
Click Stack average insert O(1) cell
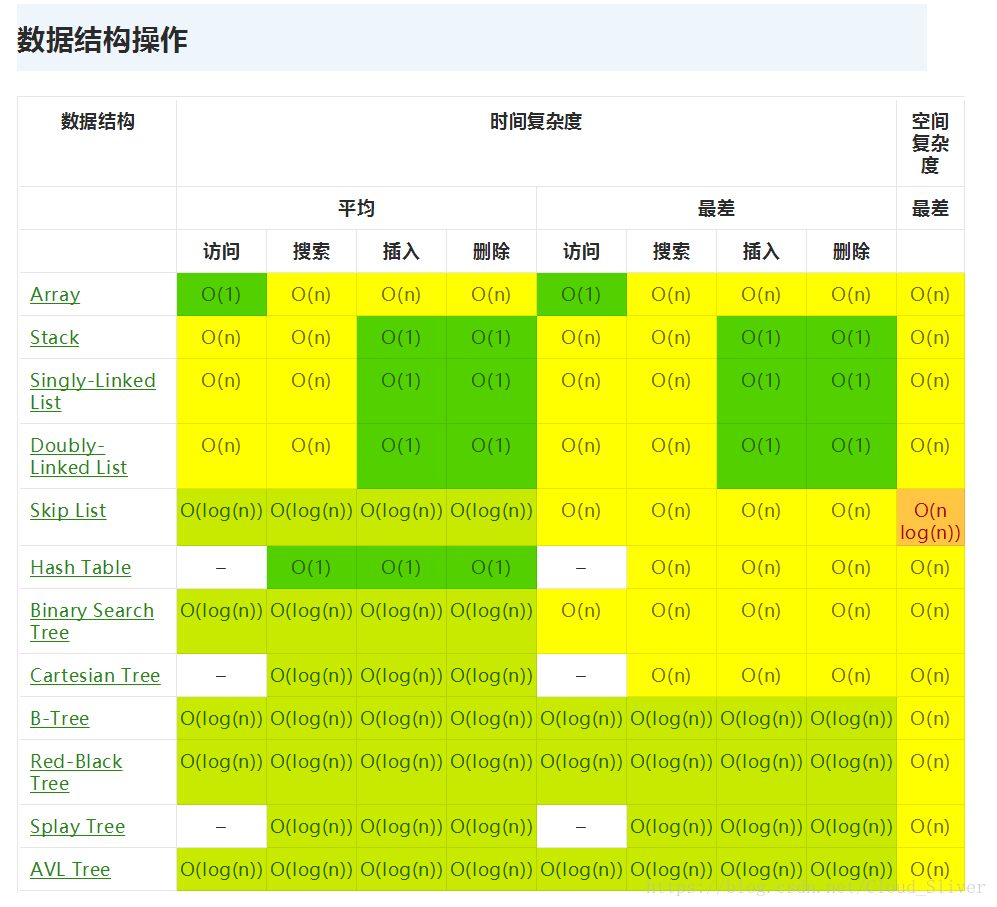point(401,337)
